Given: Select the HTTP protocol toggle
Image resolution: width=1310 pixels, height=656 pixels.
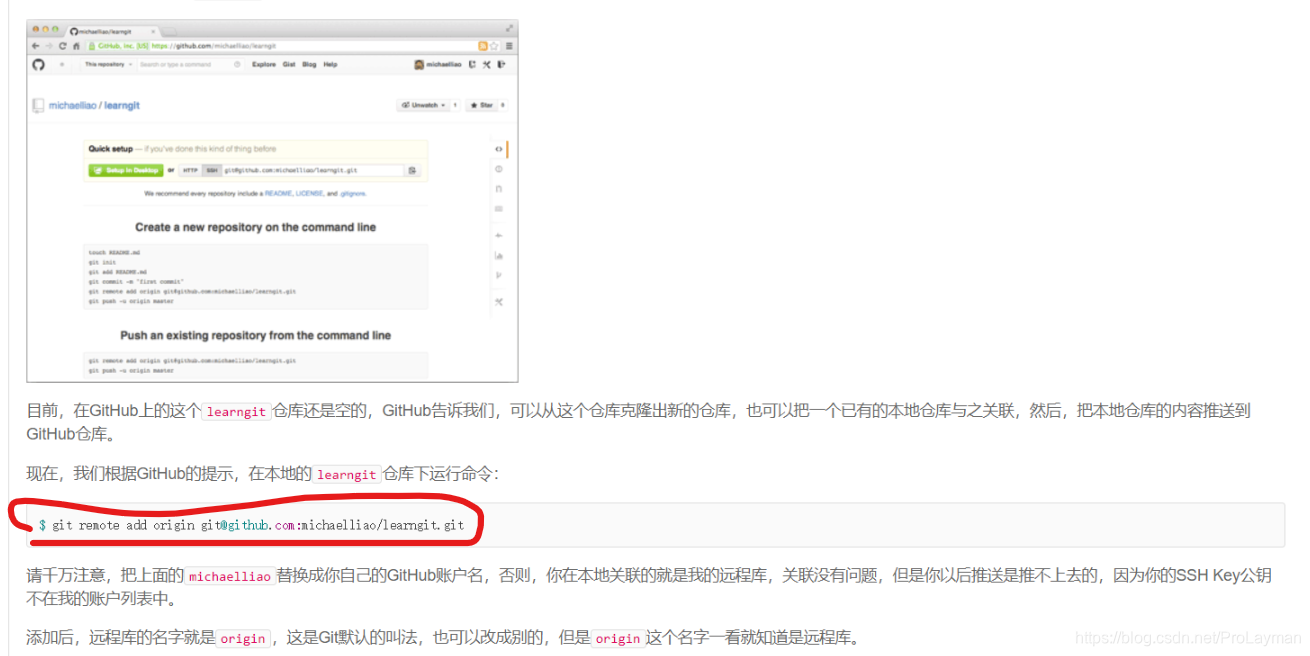Looking at the screenshot, I should click(190, 170).
